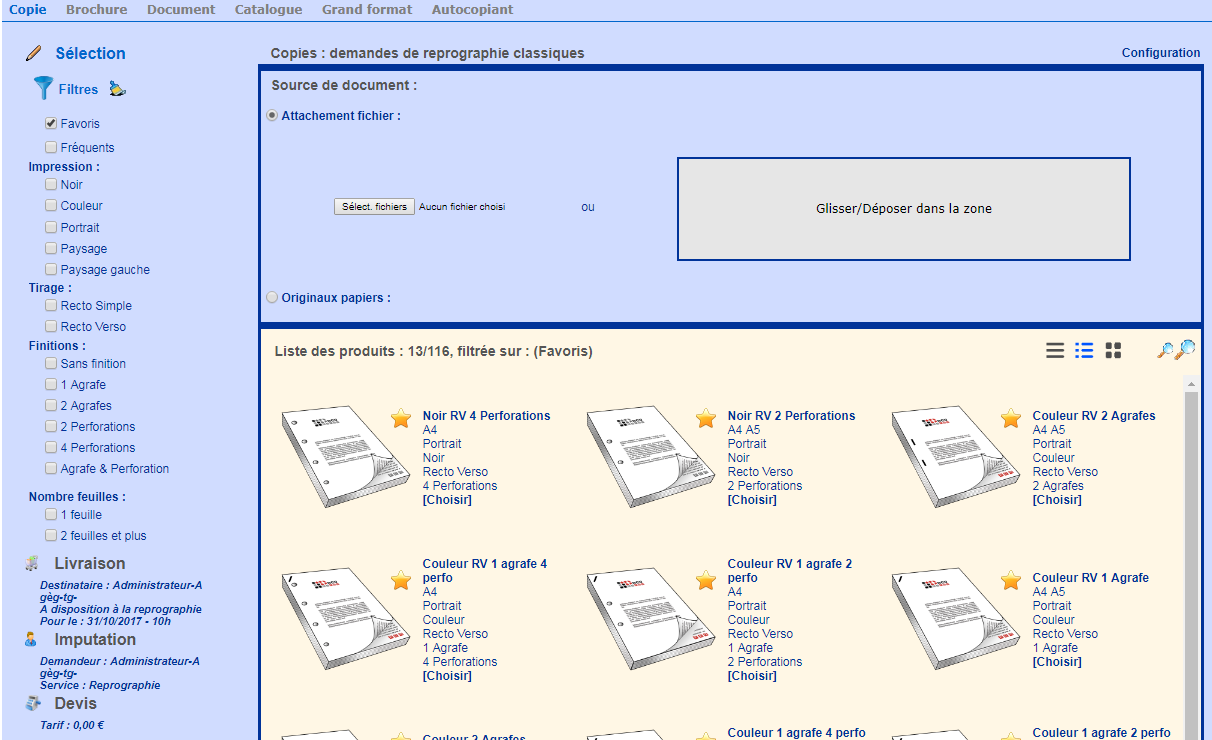This screenshot has width=1212, height=740.
Task: Click Choisir under Couleur RV 1 agrafe 2 perfo
Action: tap(752, 676)
